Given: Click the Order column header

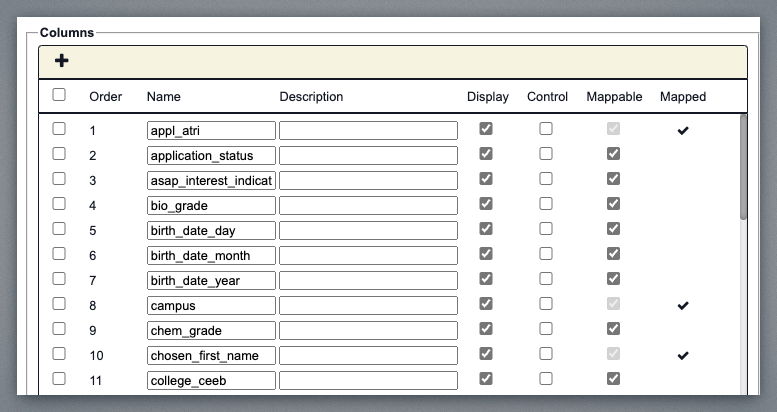Looking at the screenshot, I should click(106, 97).
